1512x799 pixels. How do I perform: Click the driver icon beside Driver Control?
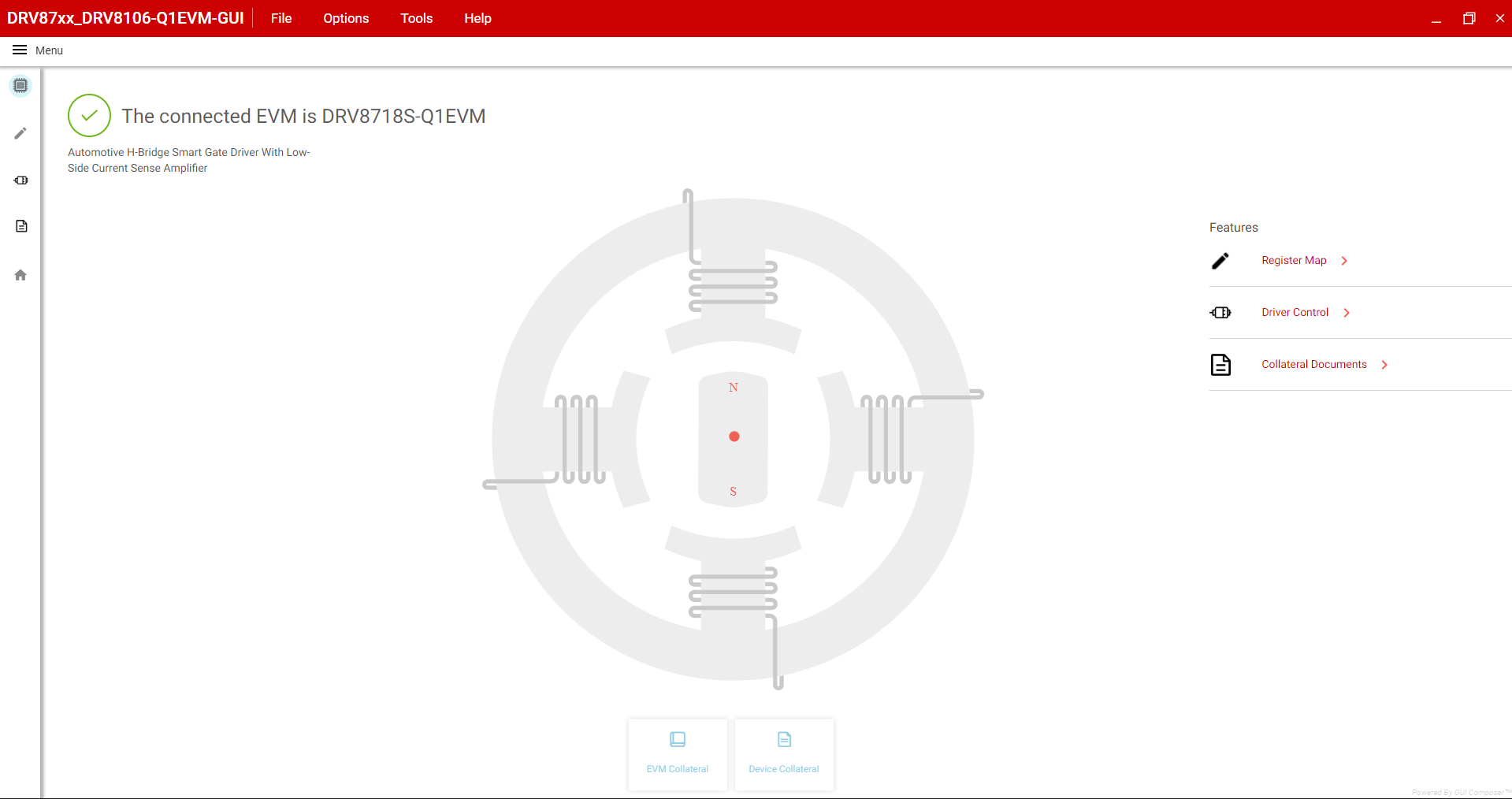click(x=1220, y=313)
